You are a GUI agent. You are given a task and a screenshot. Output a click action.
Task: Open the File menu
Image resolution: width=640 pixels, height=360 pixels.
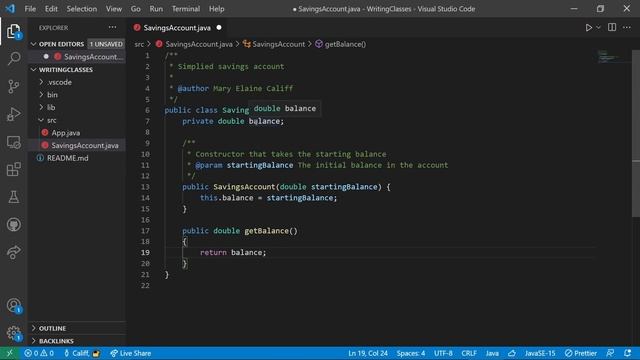coord(30,9)
